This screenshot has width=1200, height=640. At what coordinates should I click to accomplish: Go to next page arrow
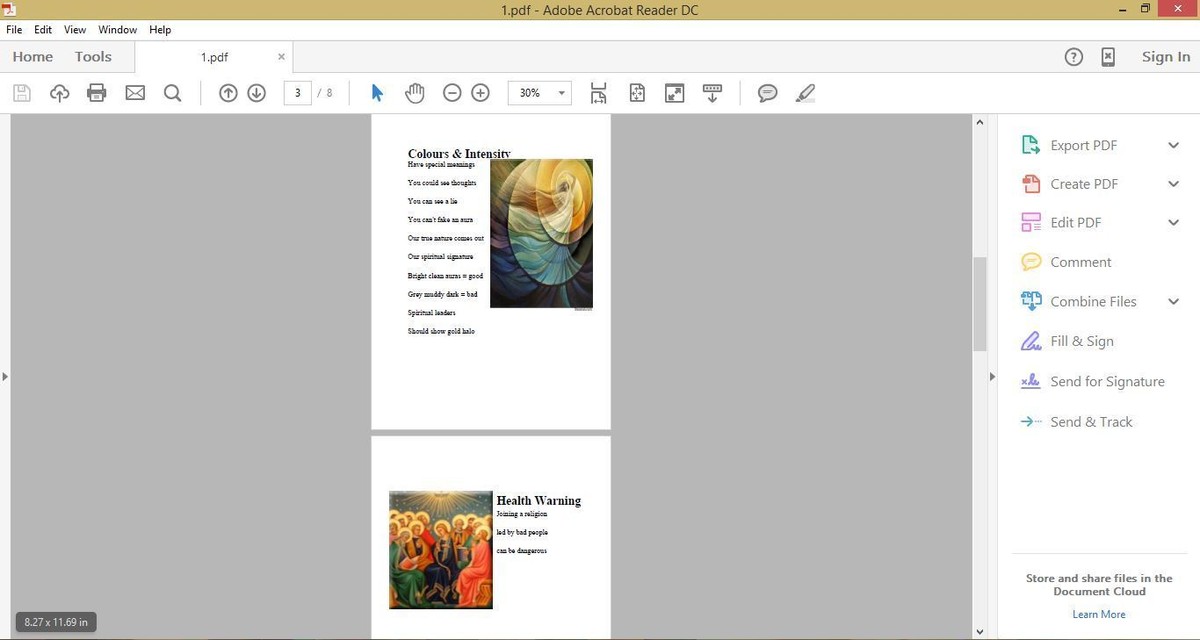pos(256,93)
